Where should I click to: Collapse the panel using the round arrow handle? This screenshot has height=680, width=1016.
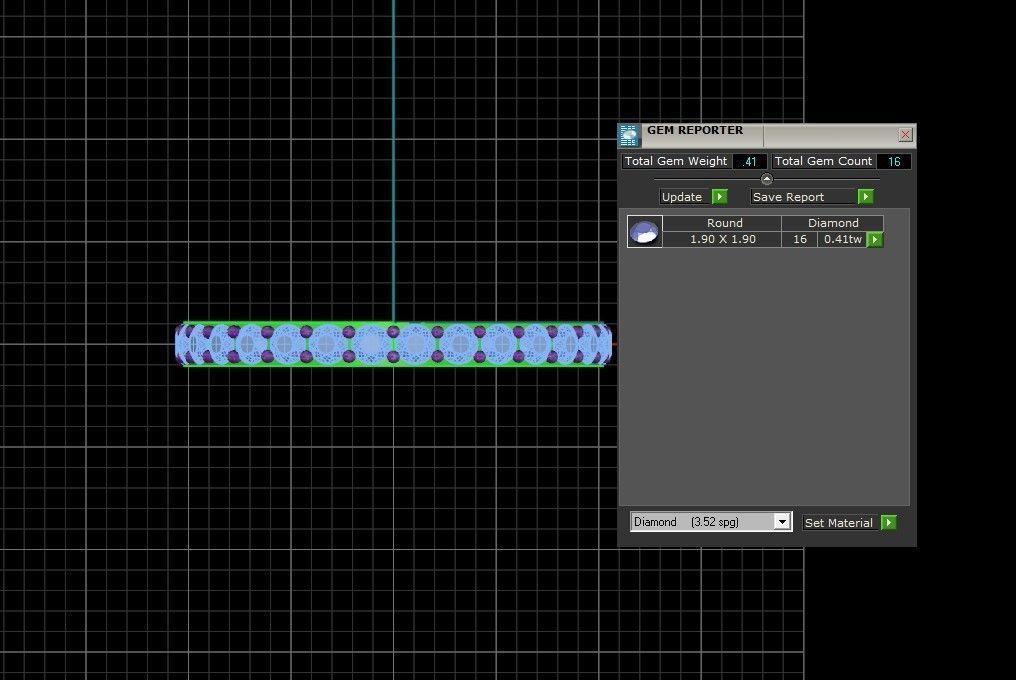(x=767, y=179)
